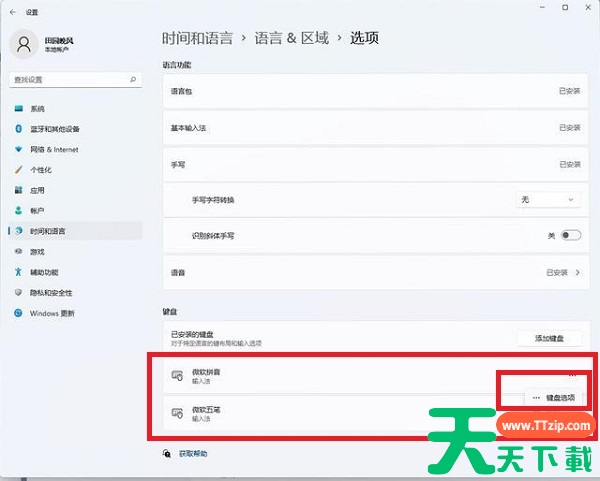Click the 选项 breadcrumb heading
The image size is (600, 481).
pyautogui.click(x=364, y=38)
